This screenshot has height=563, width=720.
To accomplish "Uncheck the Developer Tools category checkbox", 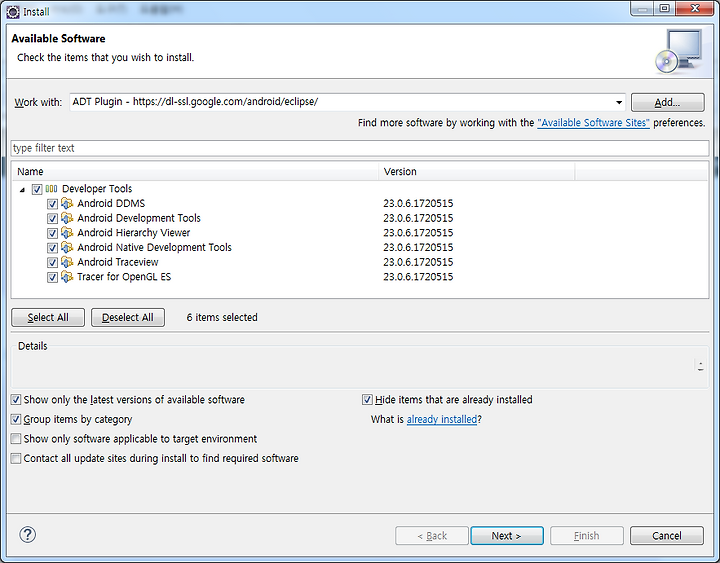I will 37,189.
